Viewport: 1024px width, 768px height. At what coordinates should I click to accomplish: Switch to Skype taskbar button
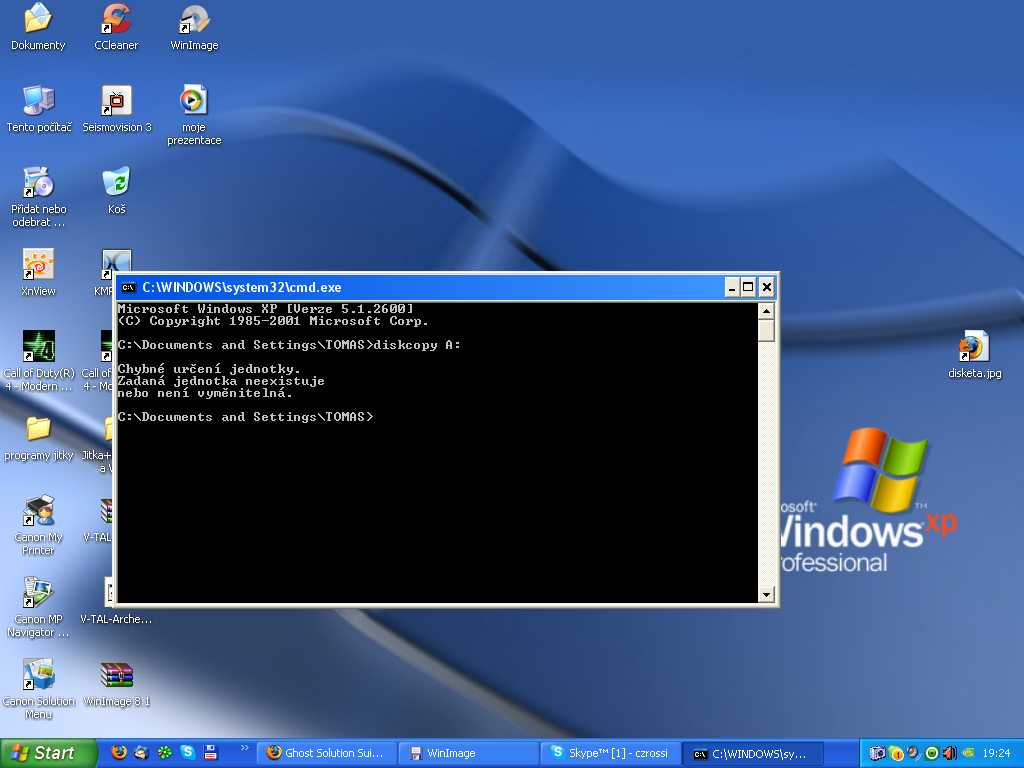(x=609, y=753)
